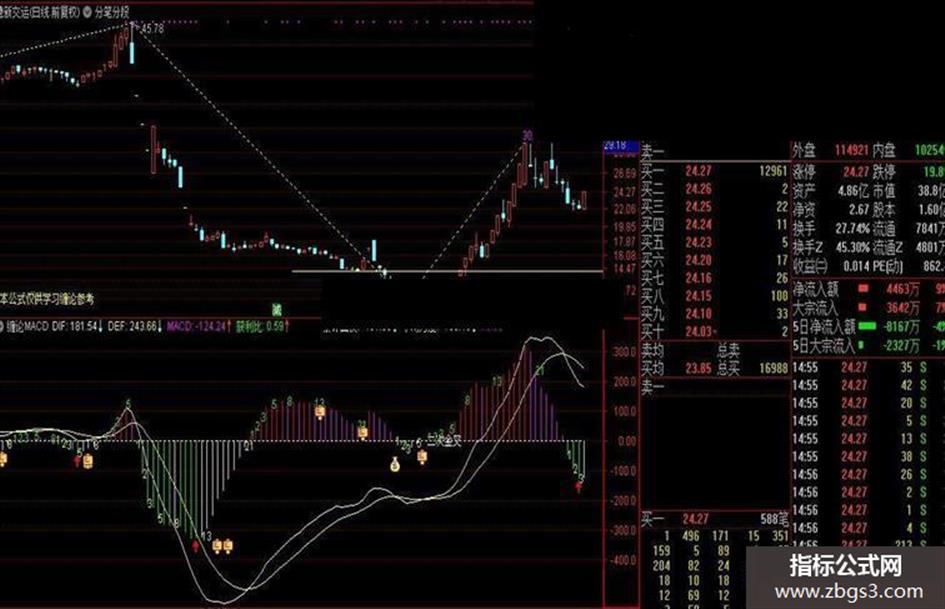Select the 分笔分段 indicator label
This screenshot has width=945, height=609.
point(111,11)
